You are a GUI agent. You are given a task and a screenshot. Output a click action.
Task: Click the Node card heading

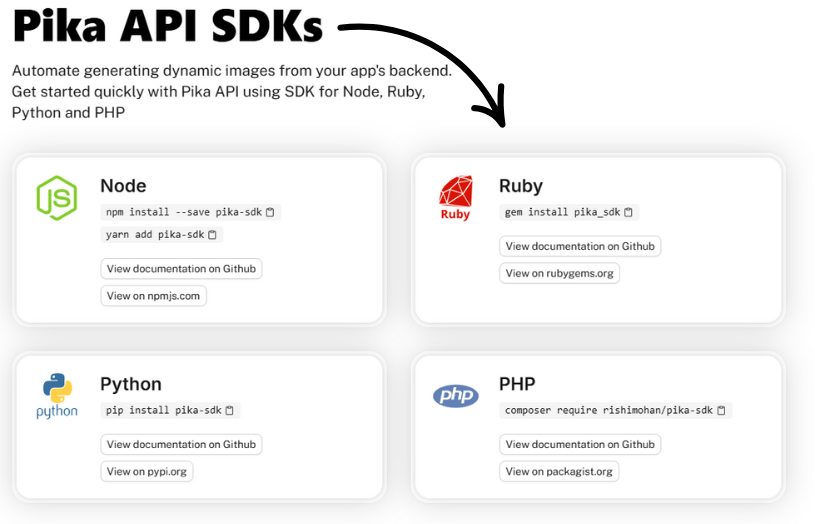point(123,186)
